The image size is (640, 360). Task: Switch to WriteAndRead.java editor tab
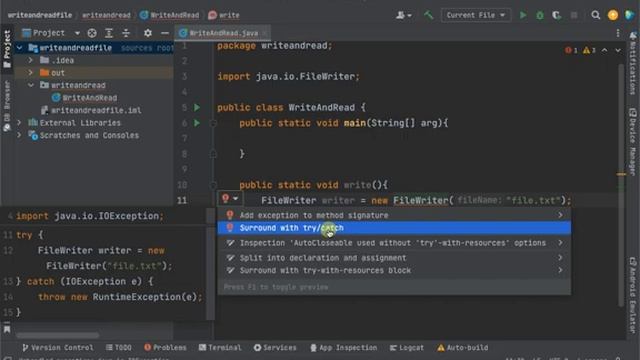[223, 33]
